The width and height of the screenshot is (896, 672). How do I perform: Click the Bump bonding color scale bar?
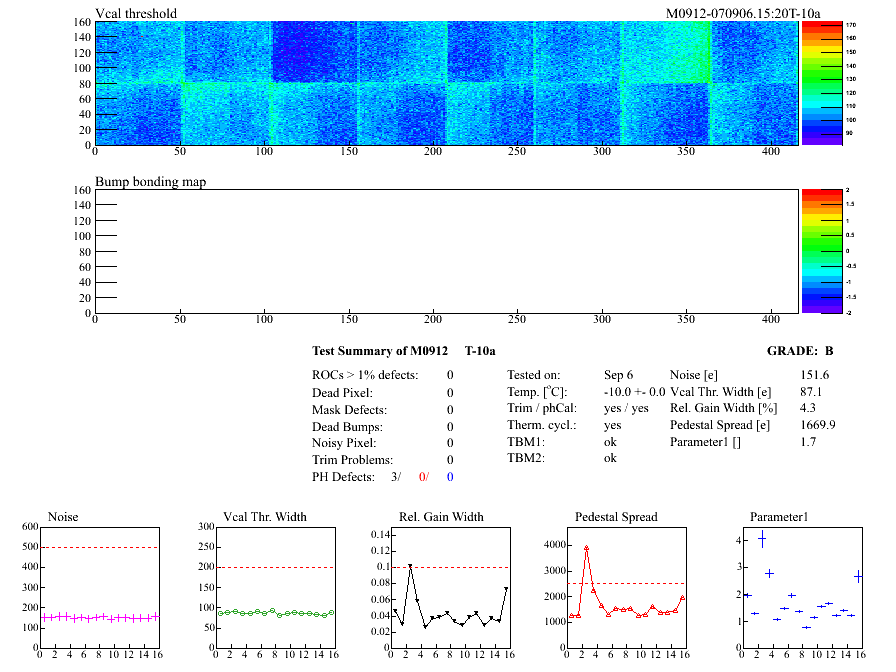pyautogui.click(x=822, y=251)
